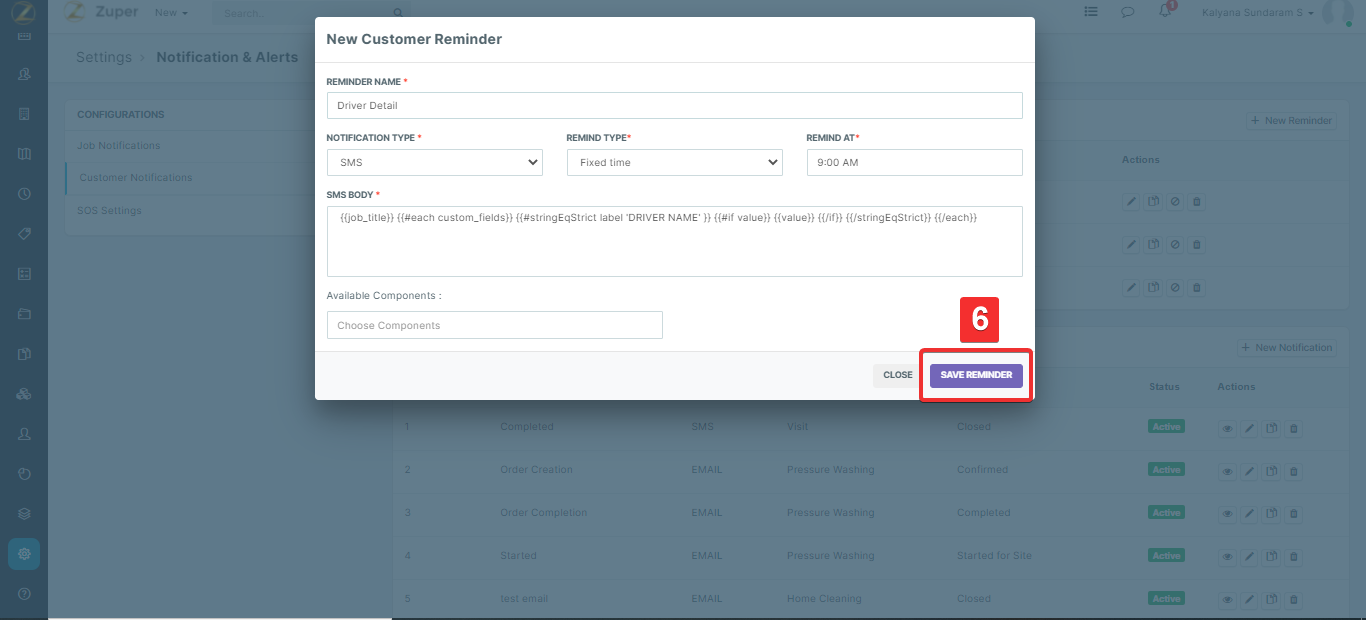Click the Order Completion notification name
Screen dimensions: 1366x620
point(543,513)
